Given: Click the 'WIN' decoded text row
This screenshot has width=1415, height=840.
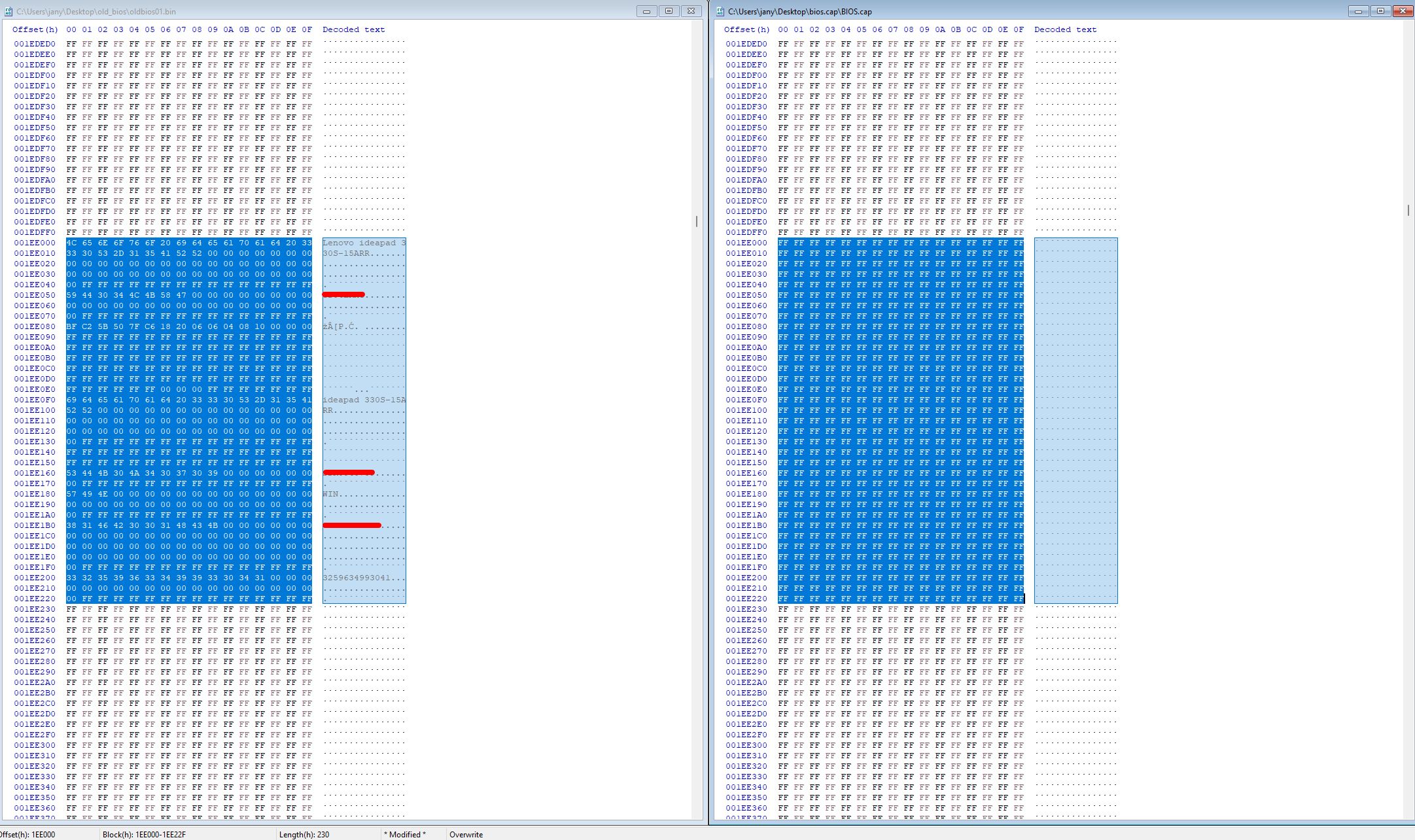Looking at the screenshot, I should click(x=330, y=494).
